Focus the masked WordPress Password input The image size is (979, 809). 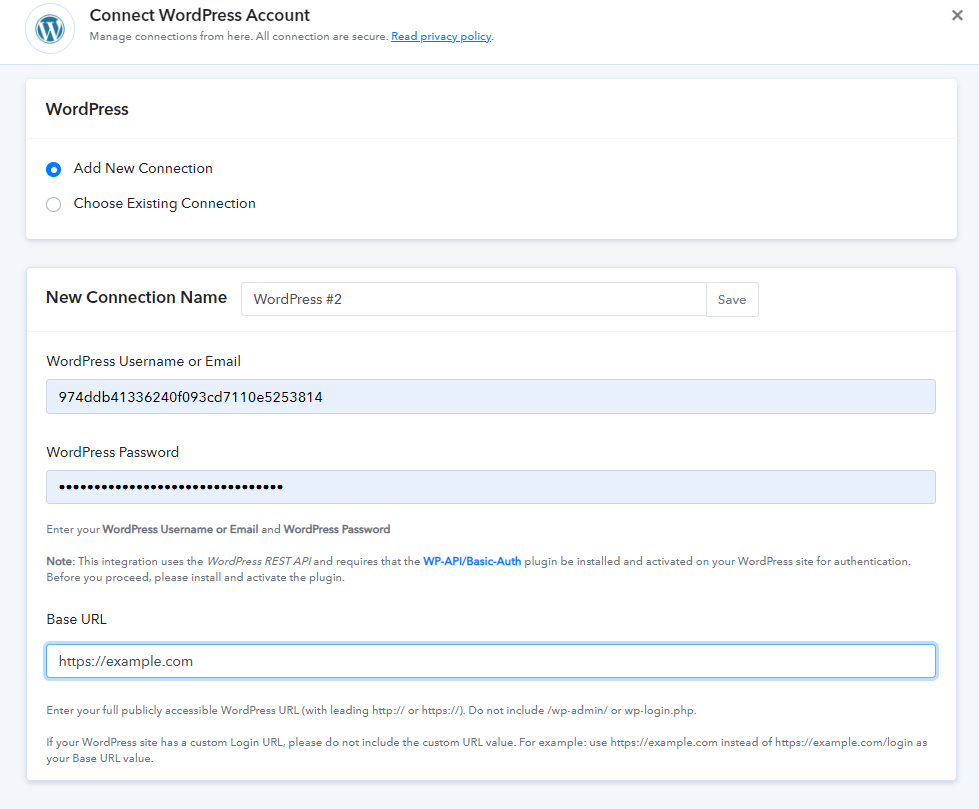tap(490, 487)
